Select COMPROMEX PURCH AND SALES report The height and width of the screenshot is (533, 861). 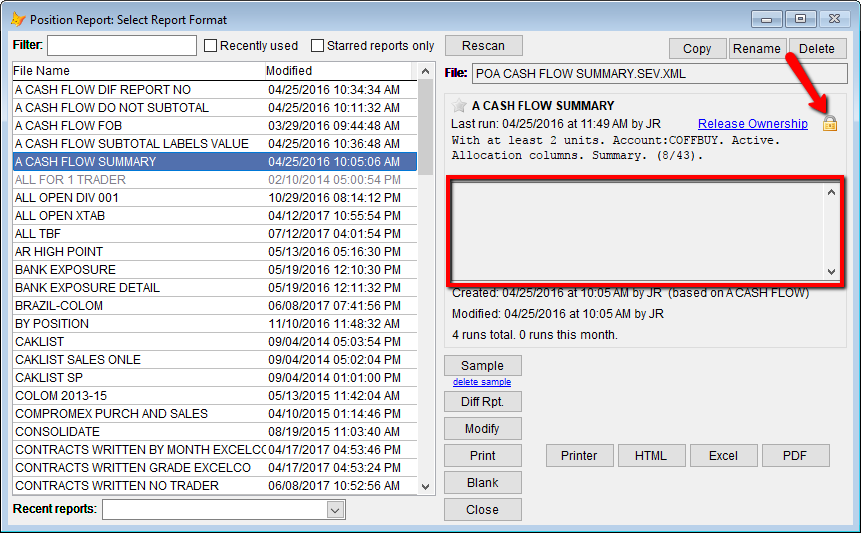(215, 414)
